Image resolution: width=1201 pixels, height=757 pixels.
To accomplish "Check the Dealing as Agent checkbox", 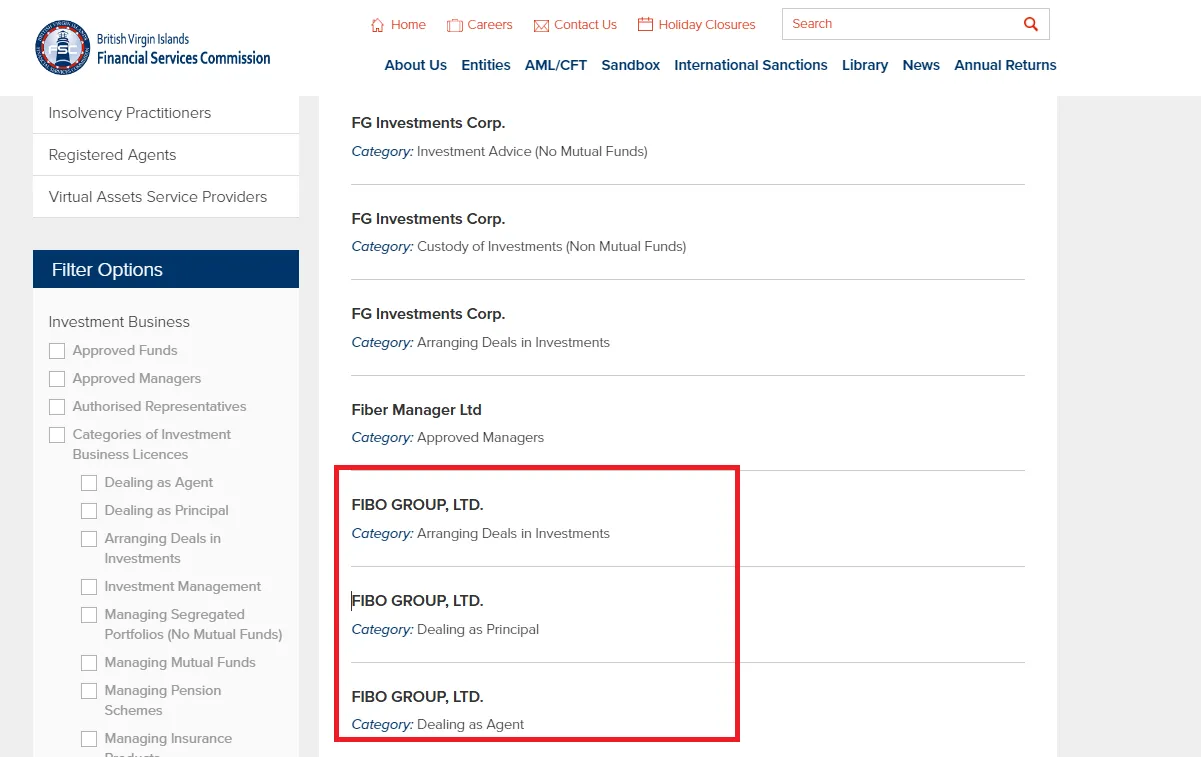I will 89,483.
